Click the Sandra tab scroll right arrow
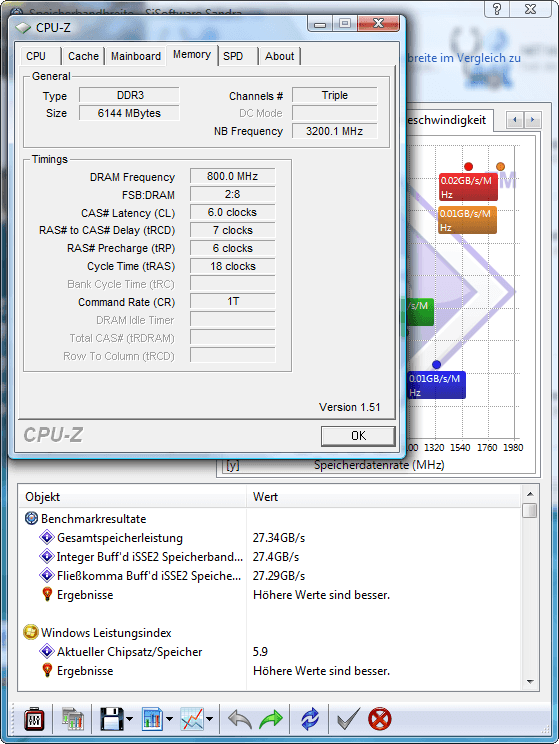The width and height of the screenshot is (559, 744). (532, 120)
